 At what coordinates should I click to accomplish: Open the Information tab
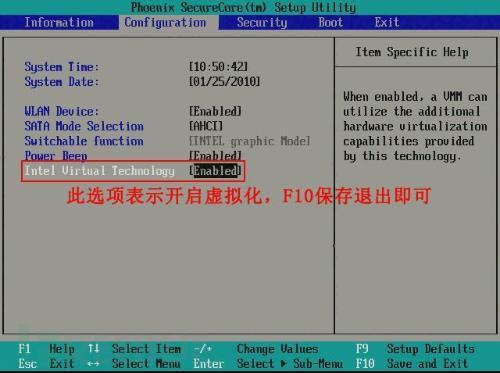click(59, 23)
